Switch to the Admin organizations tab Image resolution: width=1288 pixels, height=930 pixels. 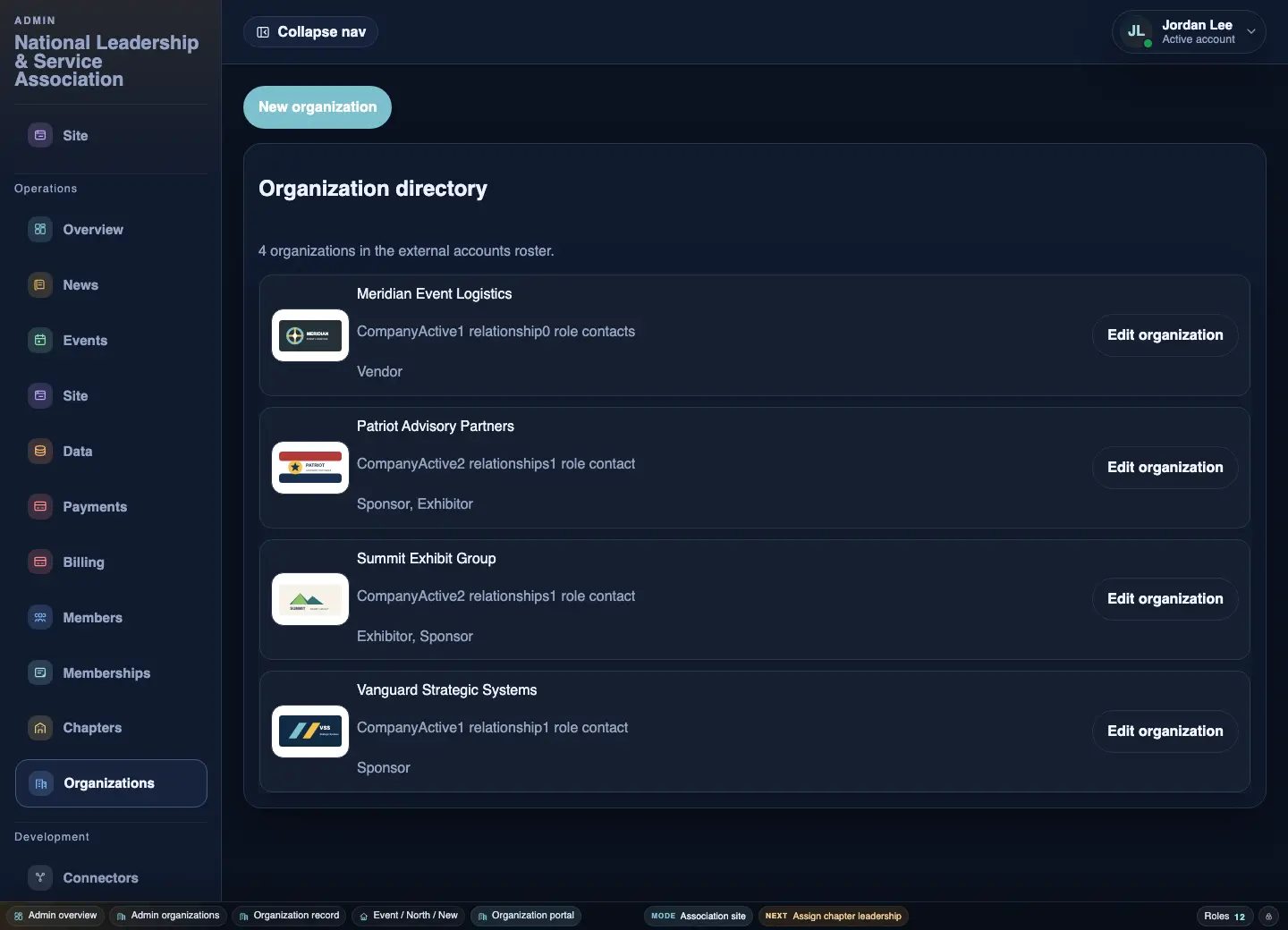(x=167, y=916)
